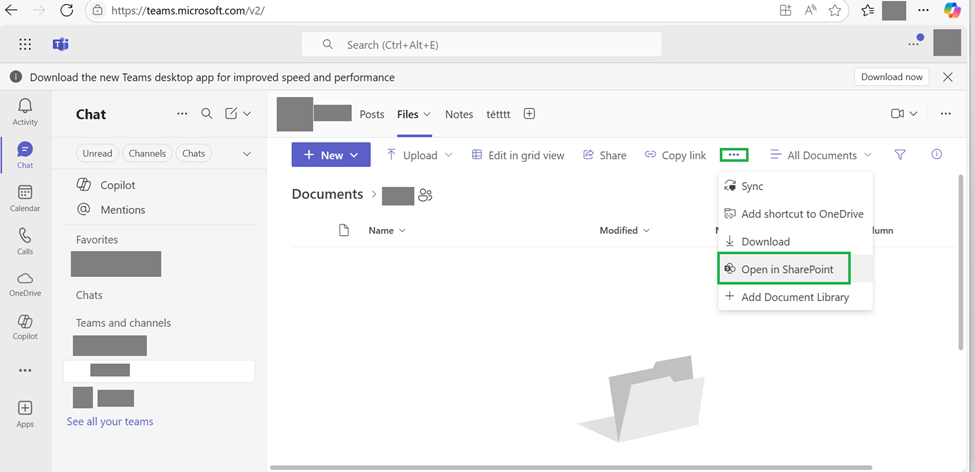Select Open in SharePoint
The image size is (975, 472).
(x=795, y=269)
